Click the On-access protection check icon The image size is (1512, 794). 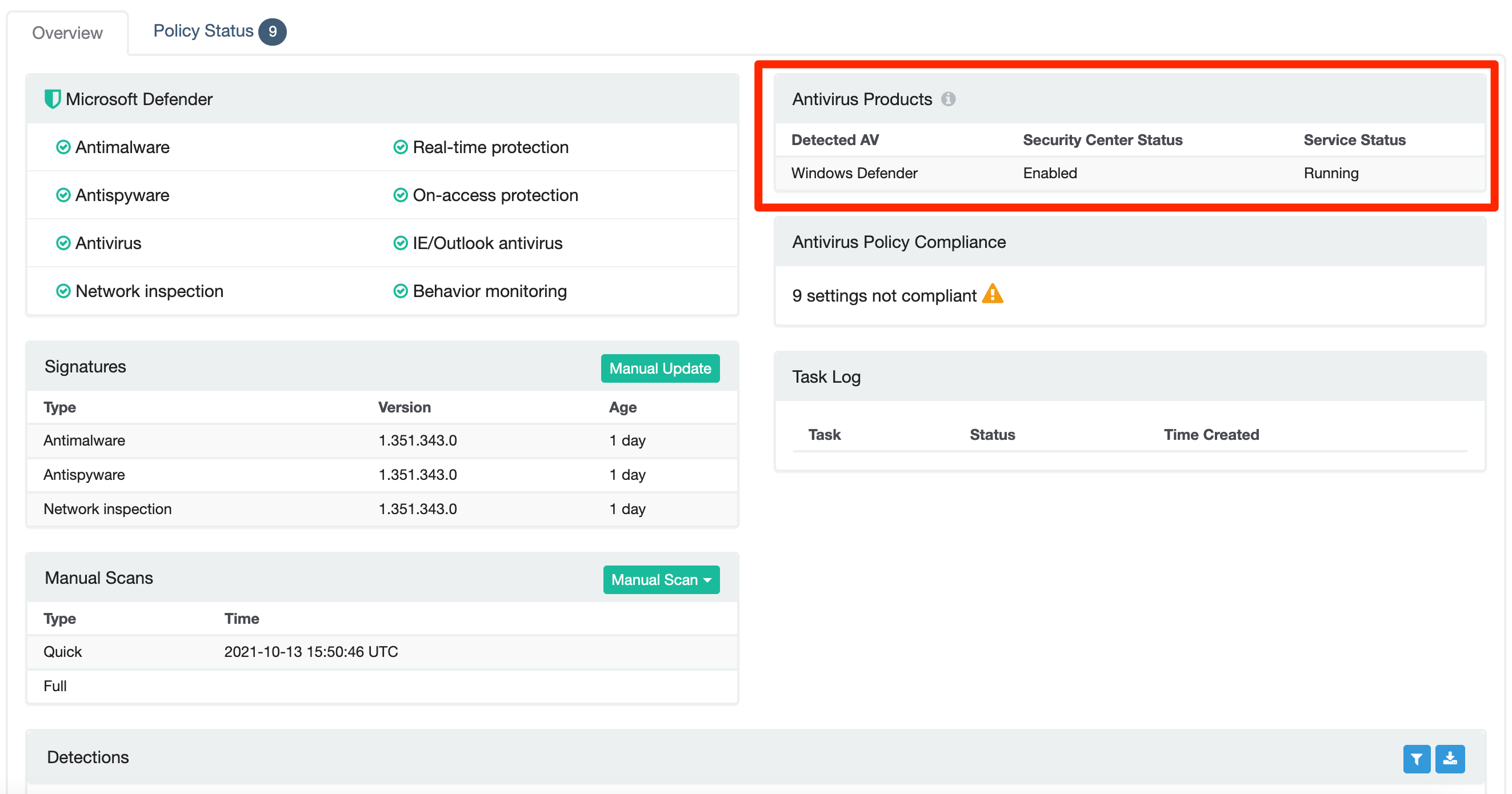(x=401, y=195)
